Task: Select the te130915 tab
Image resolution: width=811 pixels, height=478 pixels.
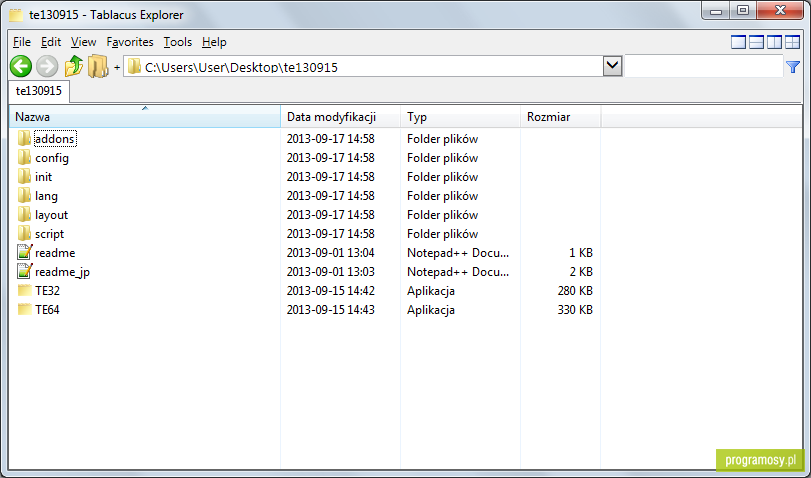Action: click(39, 91)
